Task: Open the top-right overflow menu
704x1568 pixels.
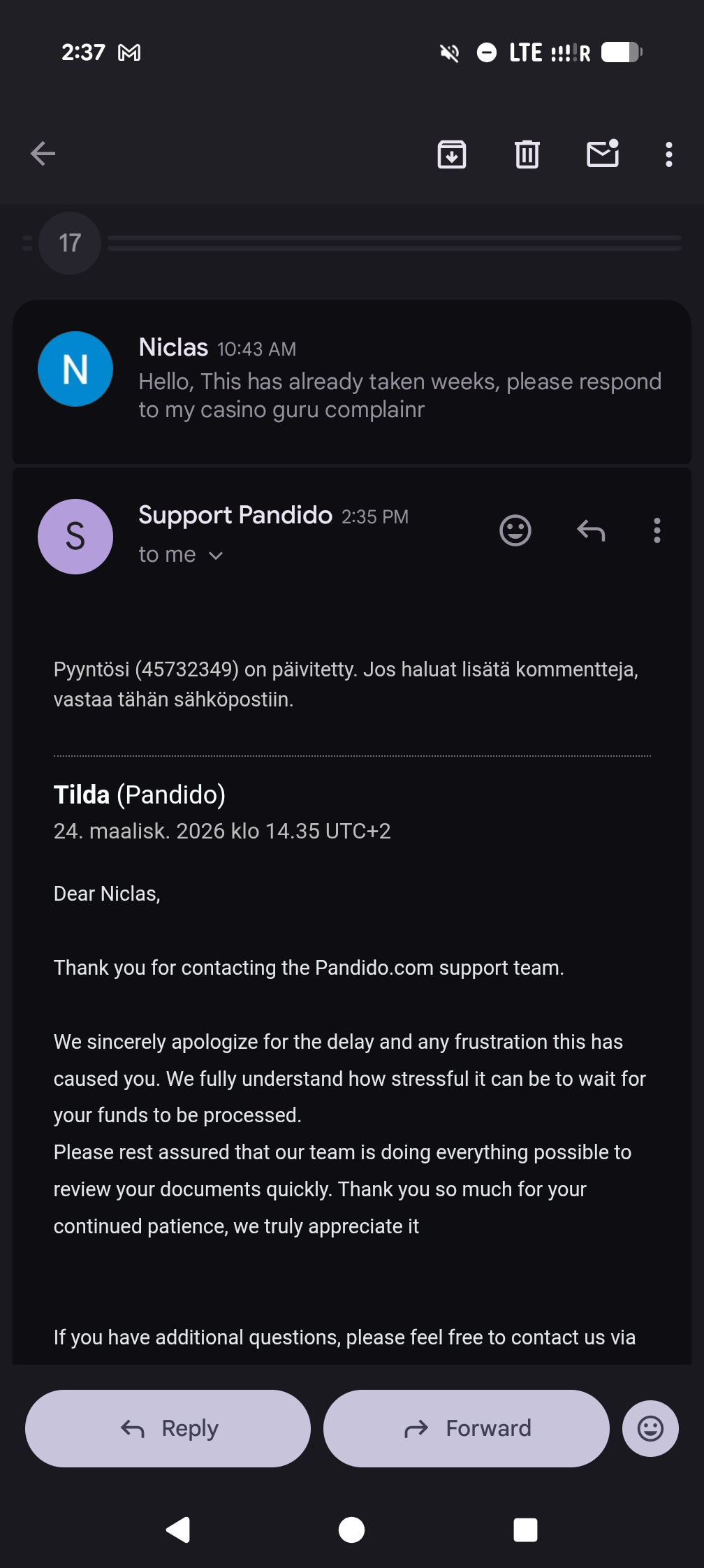Action: (669, 154)
